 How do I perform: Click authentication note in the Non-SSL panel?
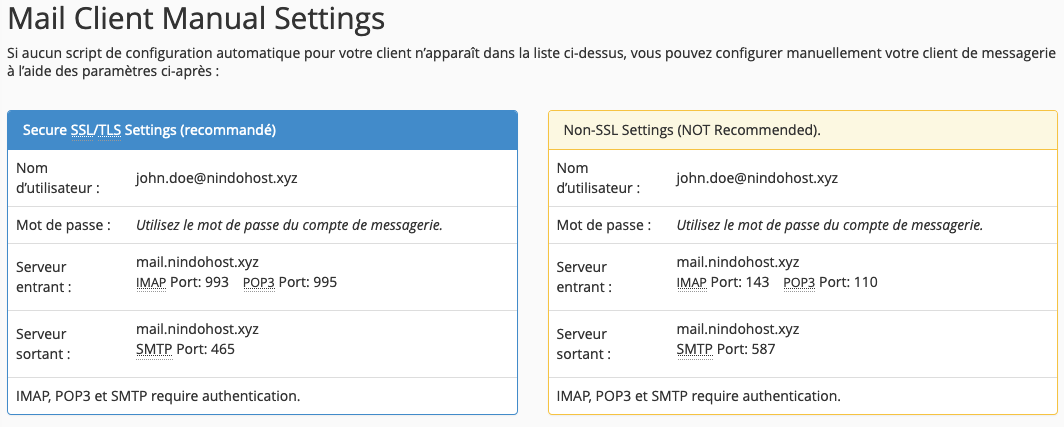698,396
